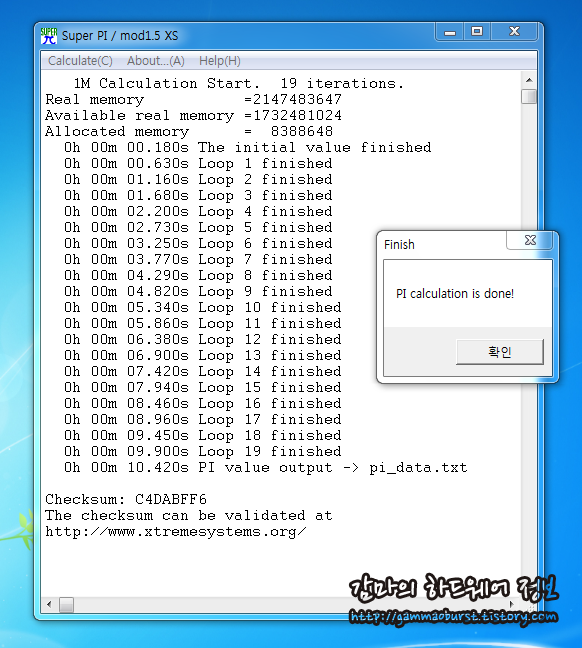Click the 'Loop 12 finished' line
Image resolution: width=582 pixels, height=648 pixels.
click(203, 339)
